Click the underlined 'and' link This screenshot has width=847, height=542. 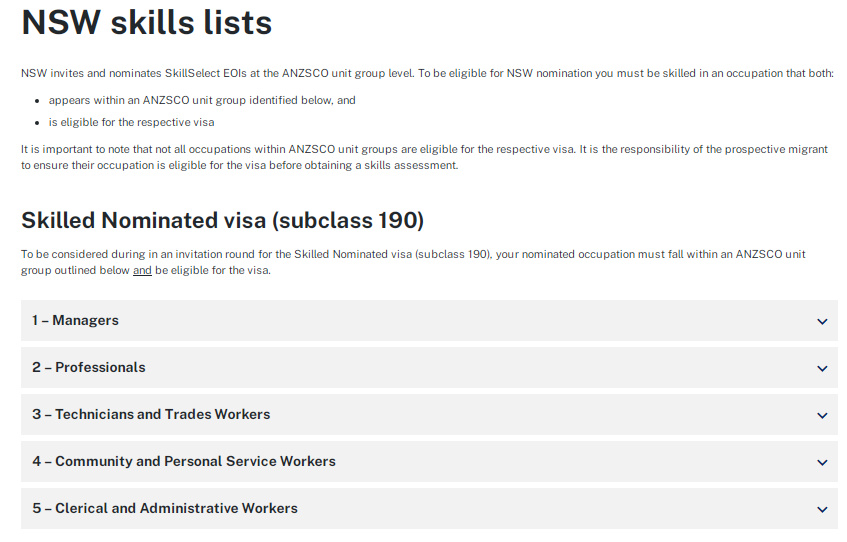pyautogui.click(x=142, y=271)
